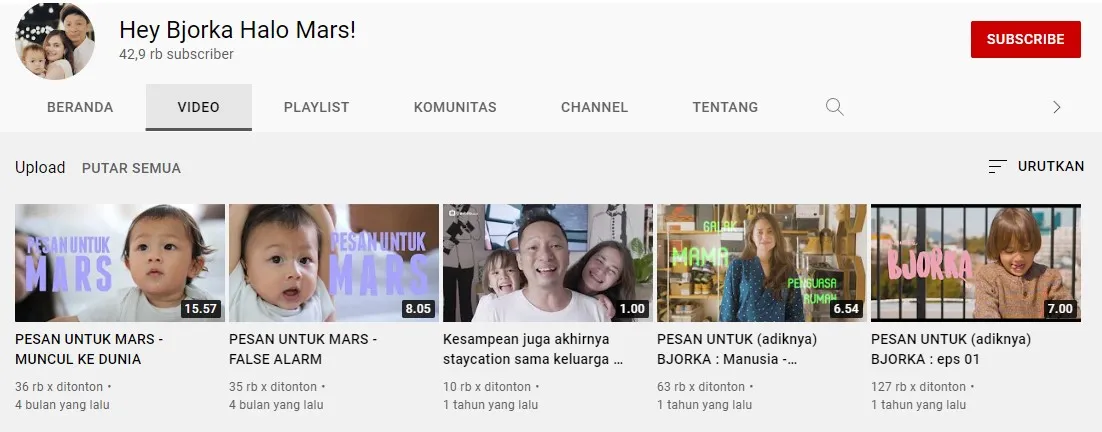The width and height of the screenshot is (1102, 432).
Task: Click title PESAN UNTUK (adiknya) BJORKA : Manusia
Action: coord(737,349)
